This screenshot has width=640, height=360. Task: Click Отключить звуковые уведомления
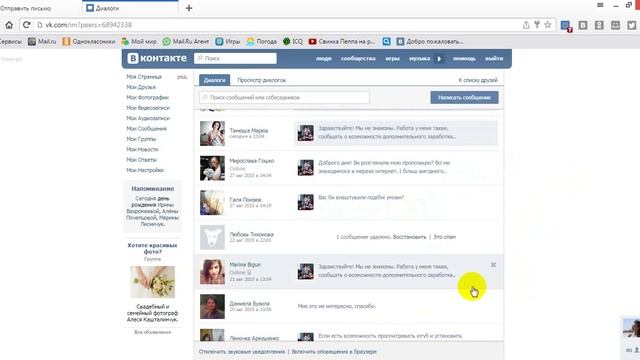click(242, 351)
